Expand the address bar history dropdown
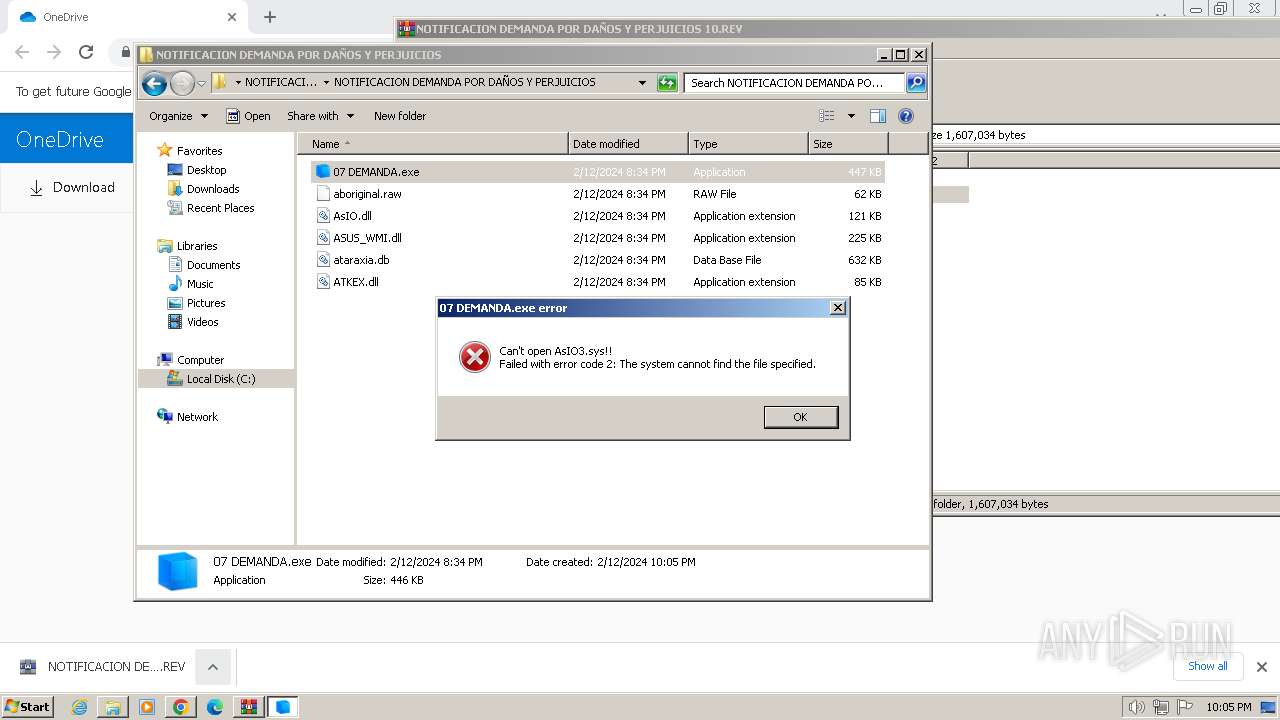 [x=642, y=83]
